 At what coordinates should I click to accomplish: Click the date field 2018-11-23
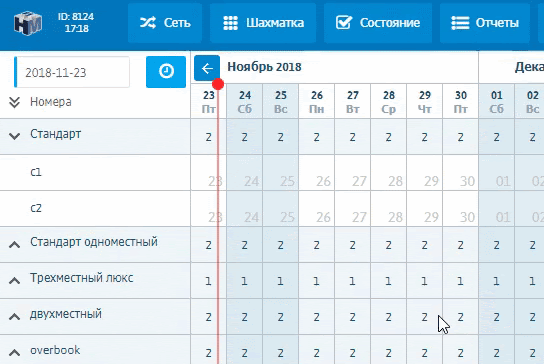pos(72,72)
